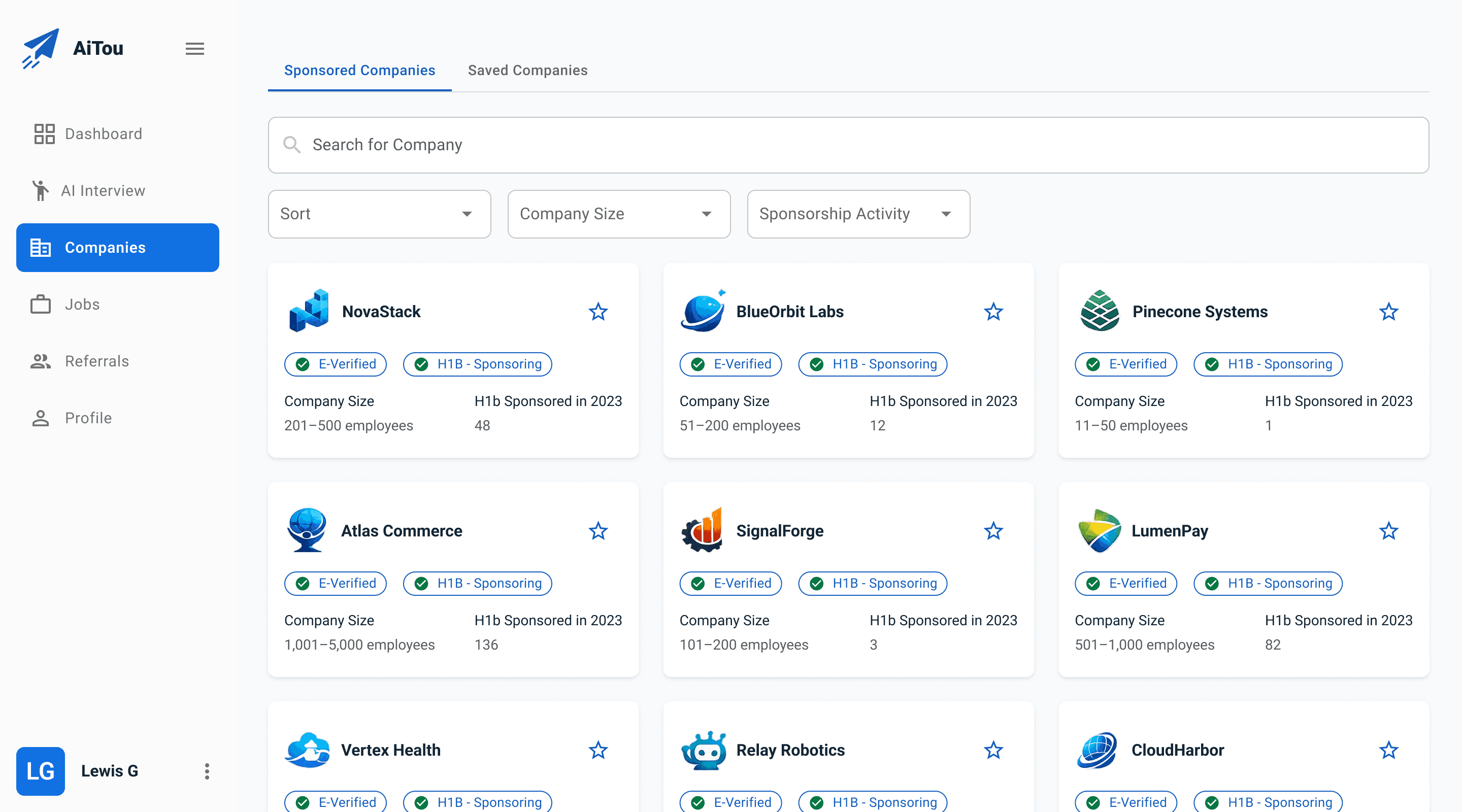Toggle star on SignalForge
The height and width of the screenshot is (812, 1462).
(993, 531)
